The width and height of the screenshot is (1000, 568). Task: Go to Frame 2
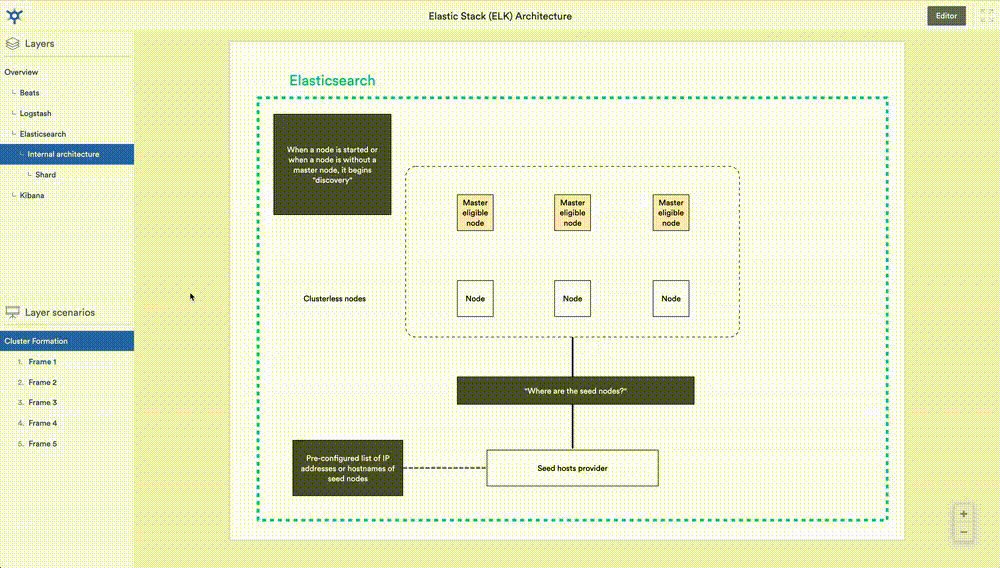[42, 382]
